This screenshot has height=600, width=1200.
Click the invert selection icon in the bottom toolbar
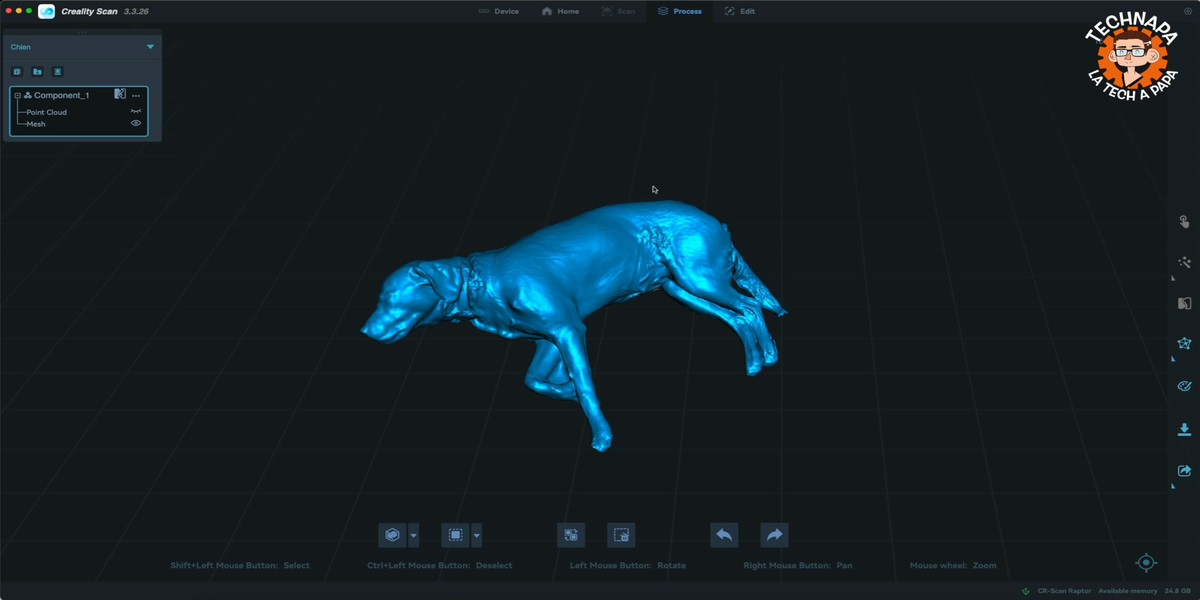(x=621, y=535)
